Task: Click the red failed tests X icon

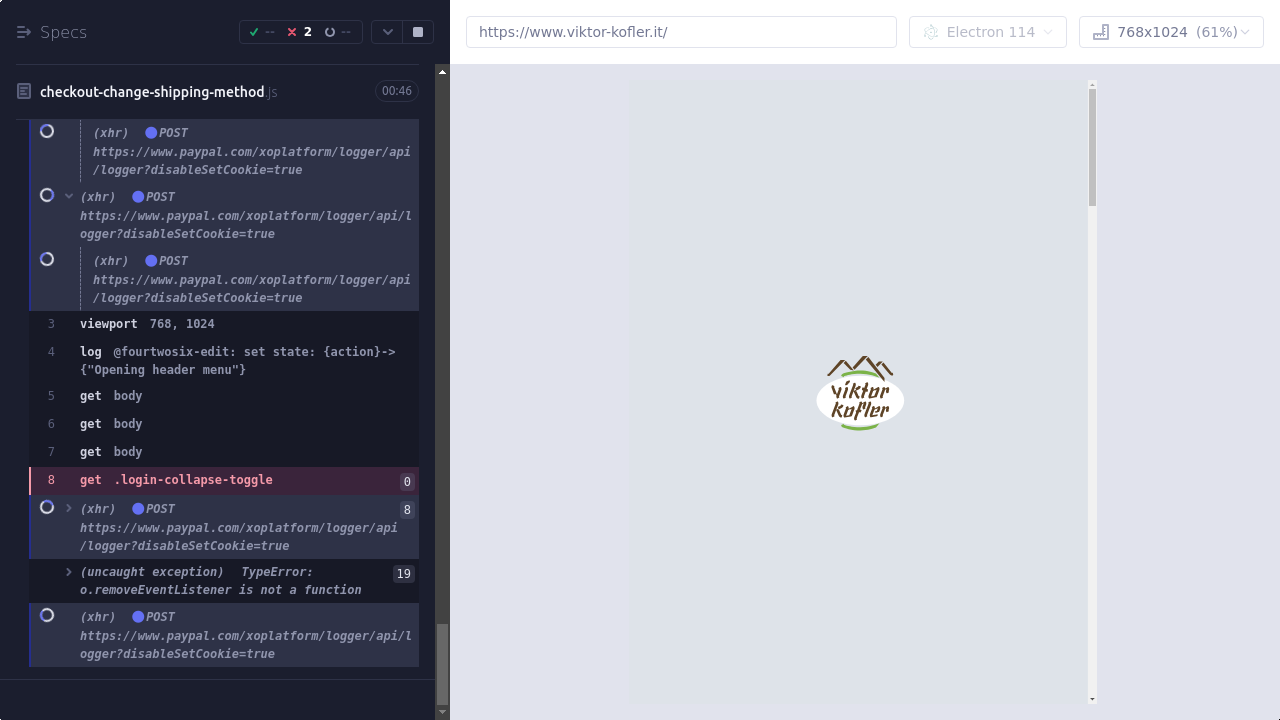Action: tap(292, 32)
